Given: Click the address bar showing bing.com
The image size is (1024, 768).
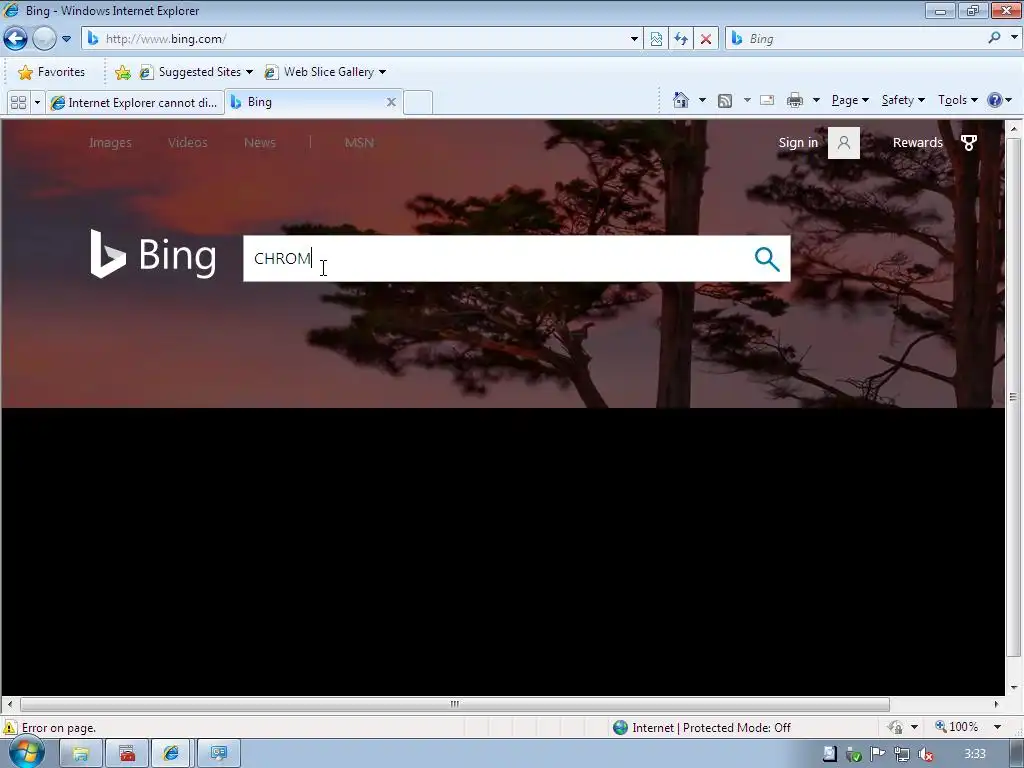Looking at the screenshot, I should [356, 39].
